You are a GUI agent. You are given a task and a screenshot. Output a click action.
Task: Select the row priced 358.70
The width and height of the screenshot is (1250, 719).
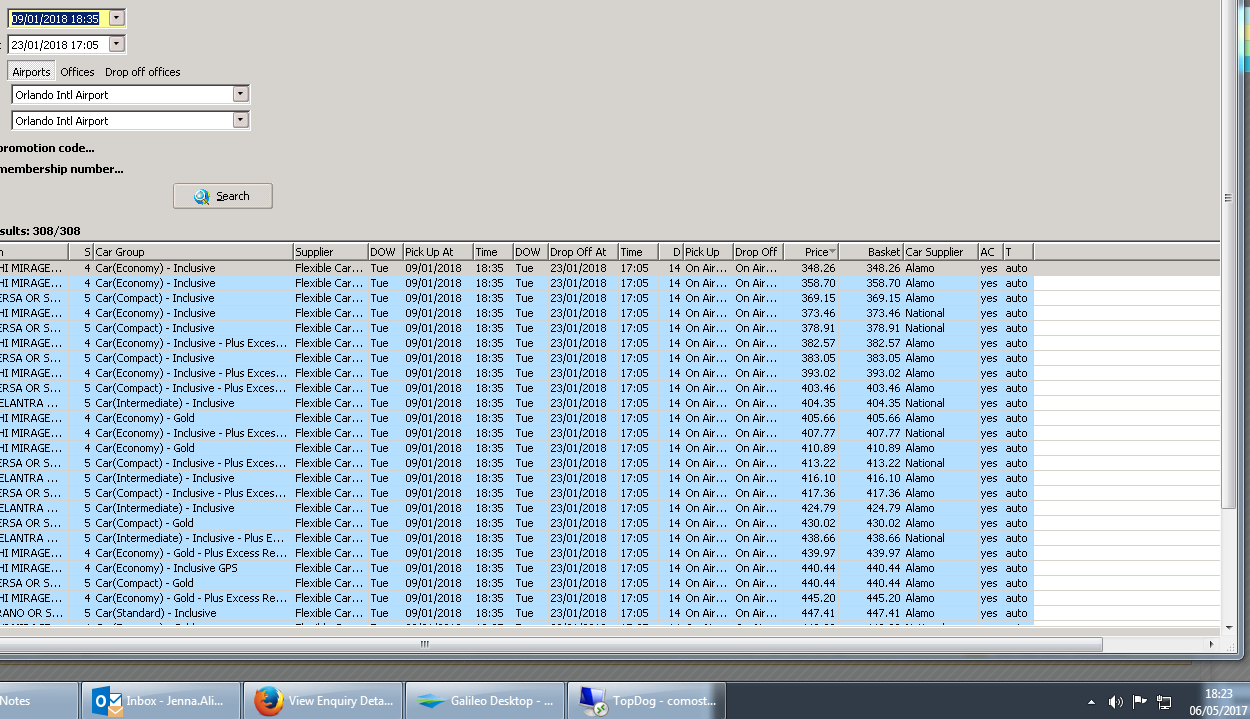tap(516, 283)
